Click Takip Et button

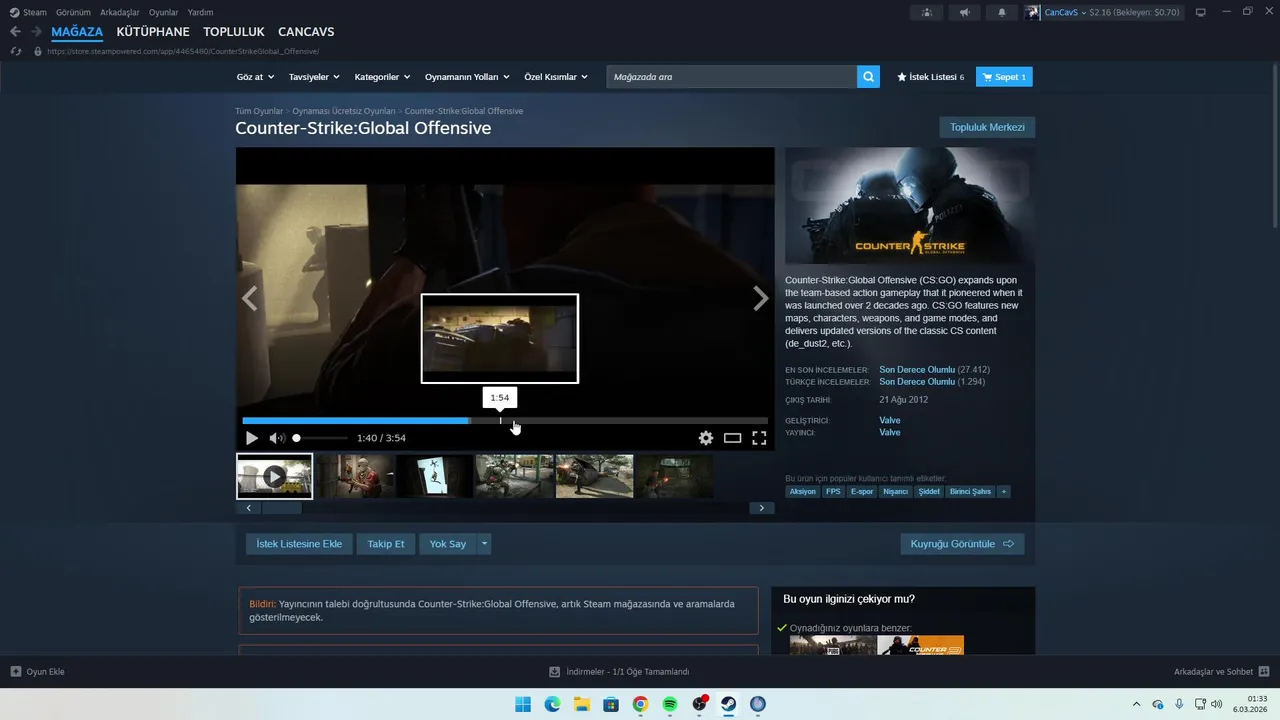point(386,544)
